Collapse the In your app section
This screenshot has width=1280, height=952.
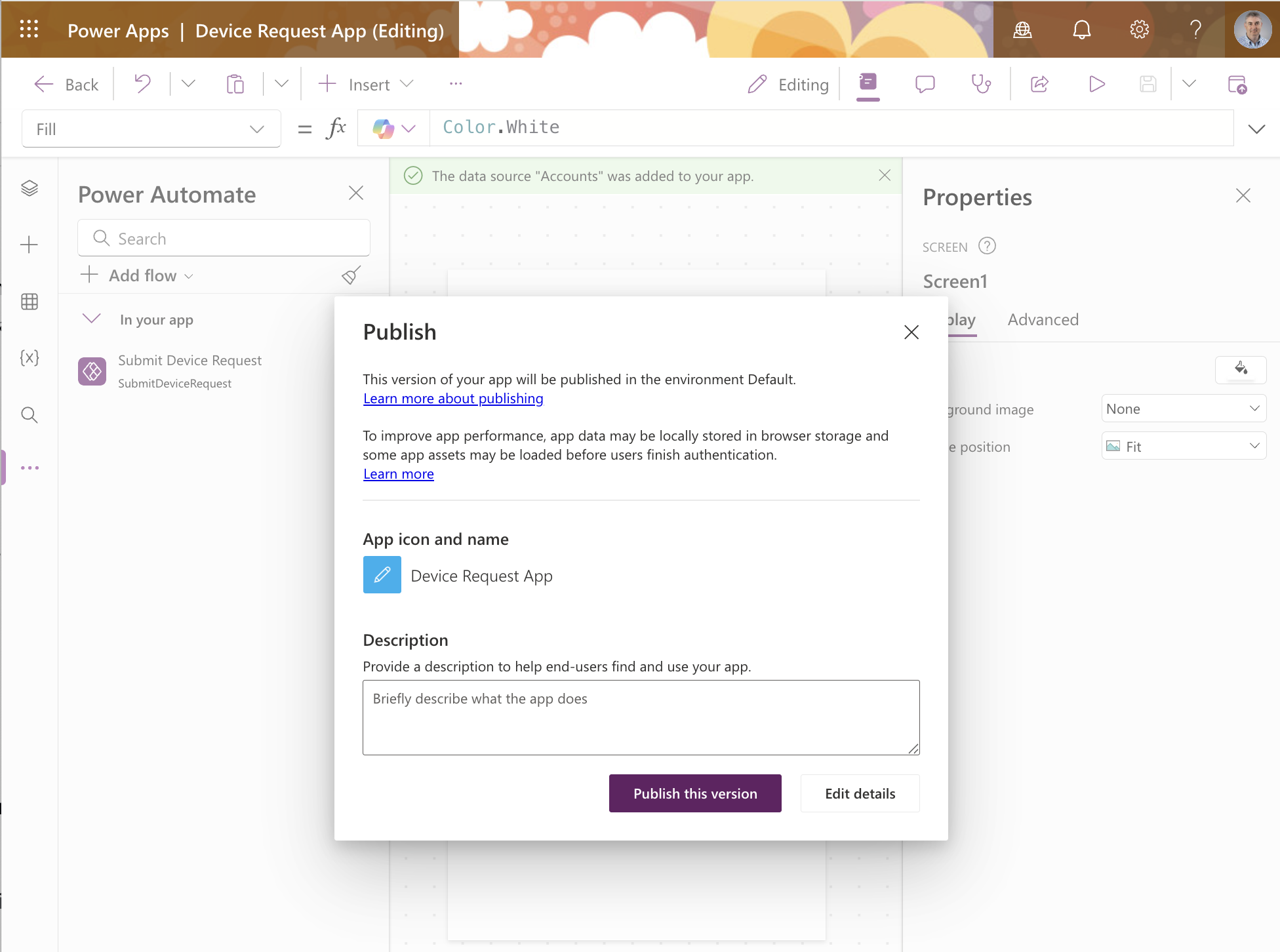(92, 319)
